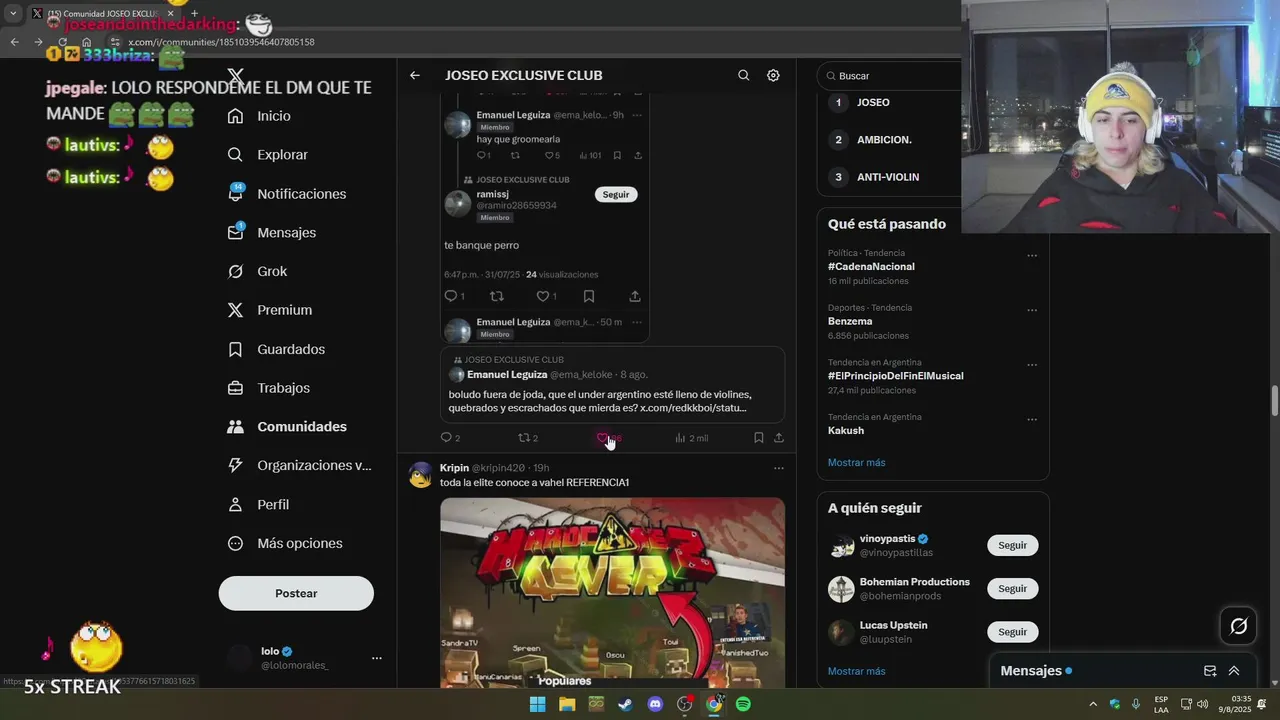Open trending community ANTI-VIOLIN
Screen dimensions: 1280x720
[888, 177]
